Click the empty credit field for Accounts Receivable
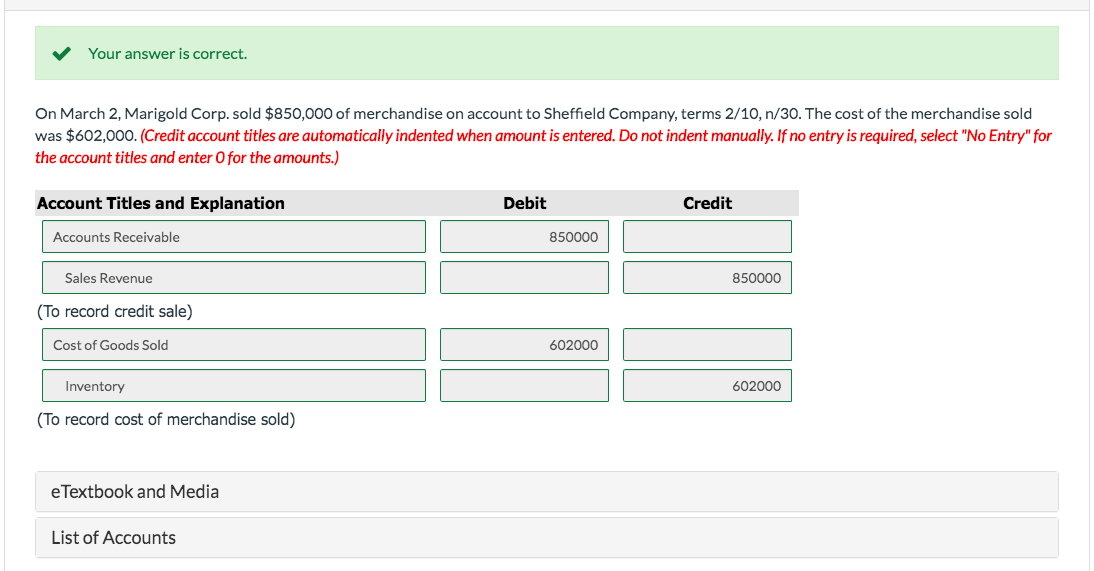 (707, 237)
